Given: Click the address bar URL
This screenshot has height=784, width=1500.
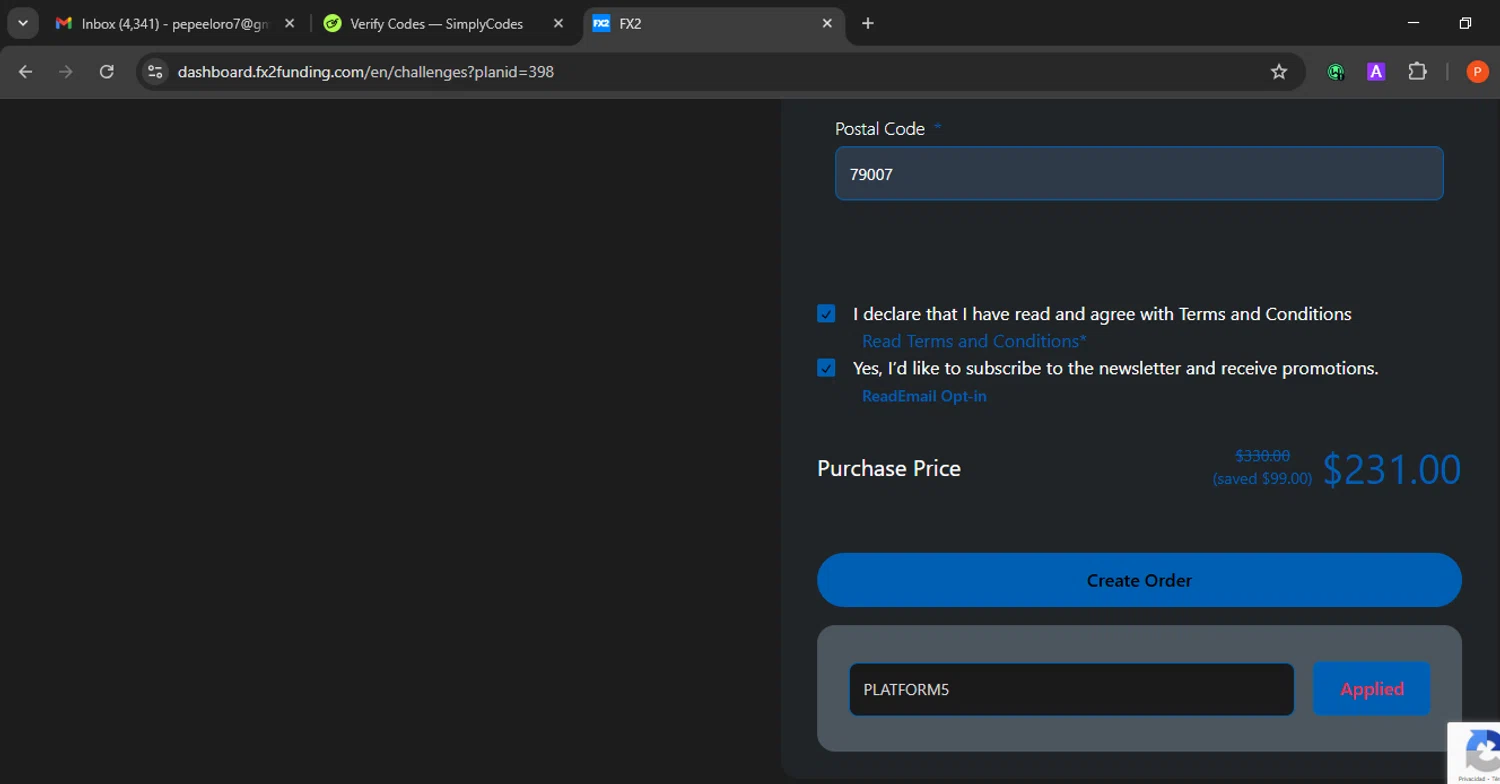Looking at the screenshot, I should click(x=366, y=72).
